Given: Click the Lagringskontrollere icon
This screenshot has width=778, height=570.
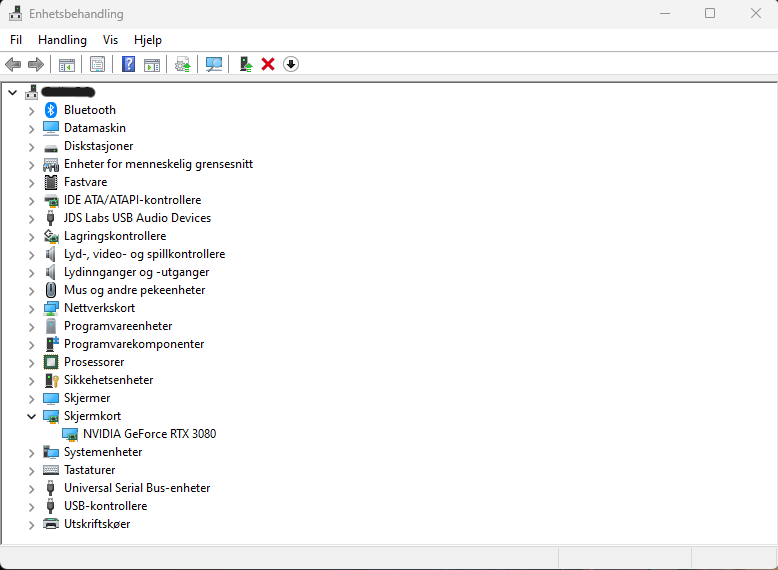Looking at the screenshot, I should point(51,236).
